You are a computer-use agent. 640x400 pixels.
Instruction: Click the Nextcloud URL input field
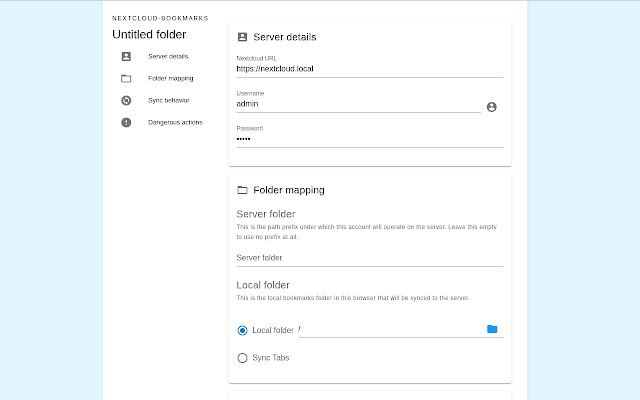[369, 69]
